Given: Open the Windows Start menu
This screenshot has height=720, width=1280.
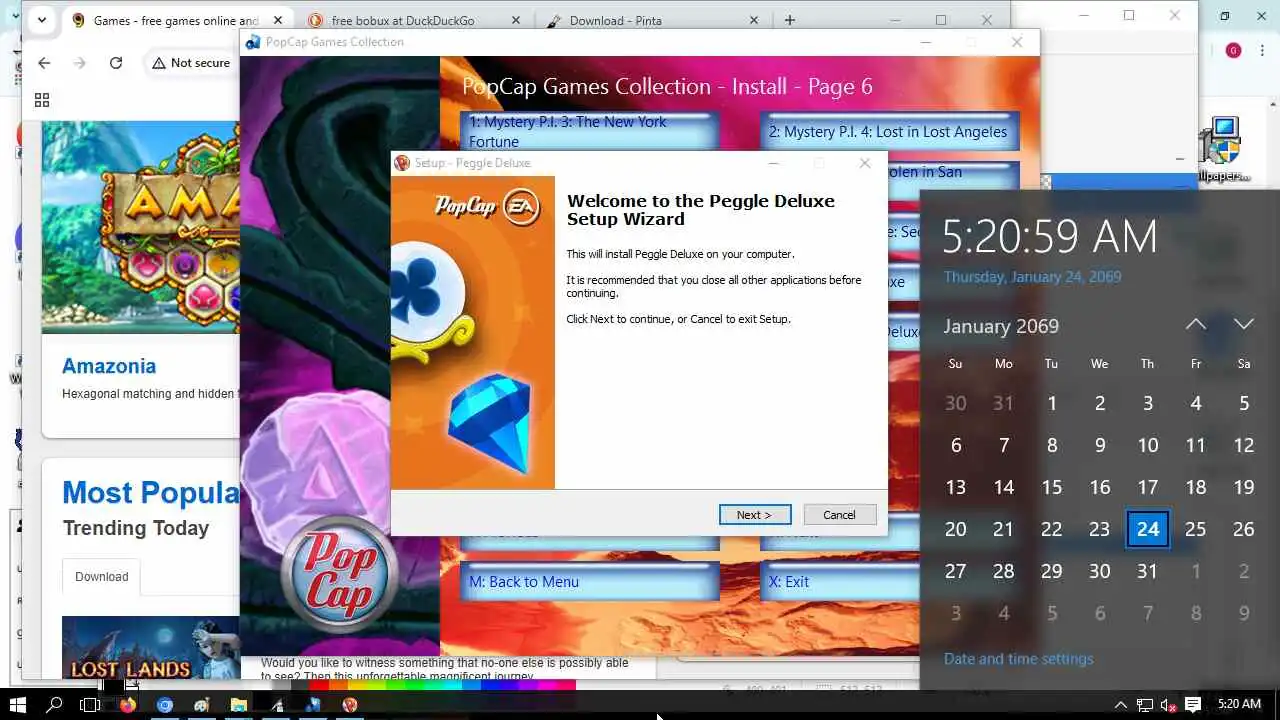Looking at the screenshot, I should click(x=18, y=705).
